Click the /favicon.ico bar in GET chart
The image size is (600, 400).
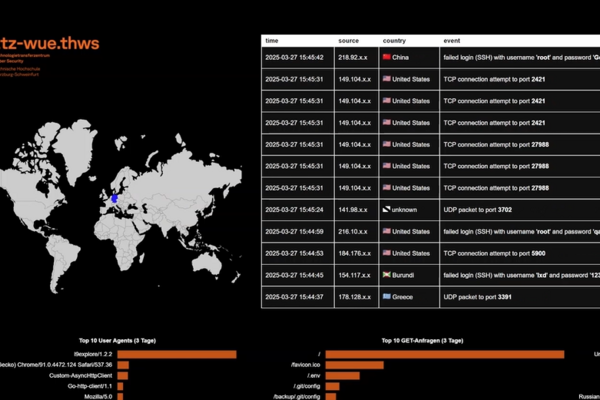(x=344, y=365)
